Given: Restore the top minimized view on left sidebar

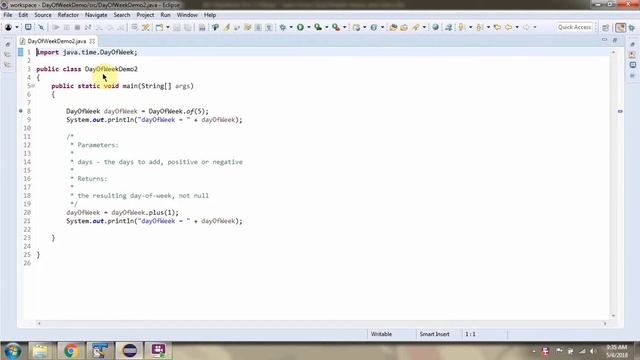Looking at the screenshot, I should [x=7, y=44].
